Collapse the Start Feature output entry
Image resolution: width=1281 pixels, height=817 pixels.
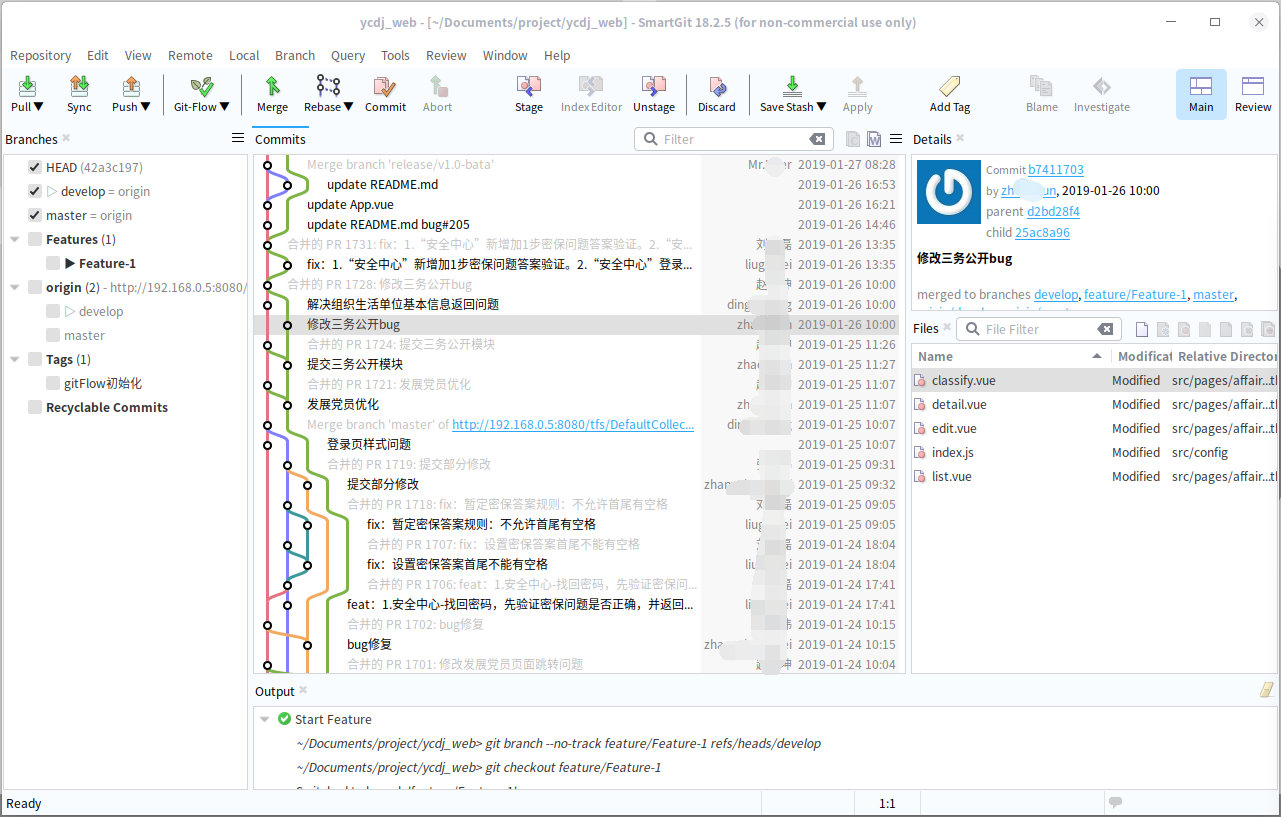coord(265,720)
